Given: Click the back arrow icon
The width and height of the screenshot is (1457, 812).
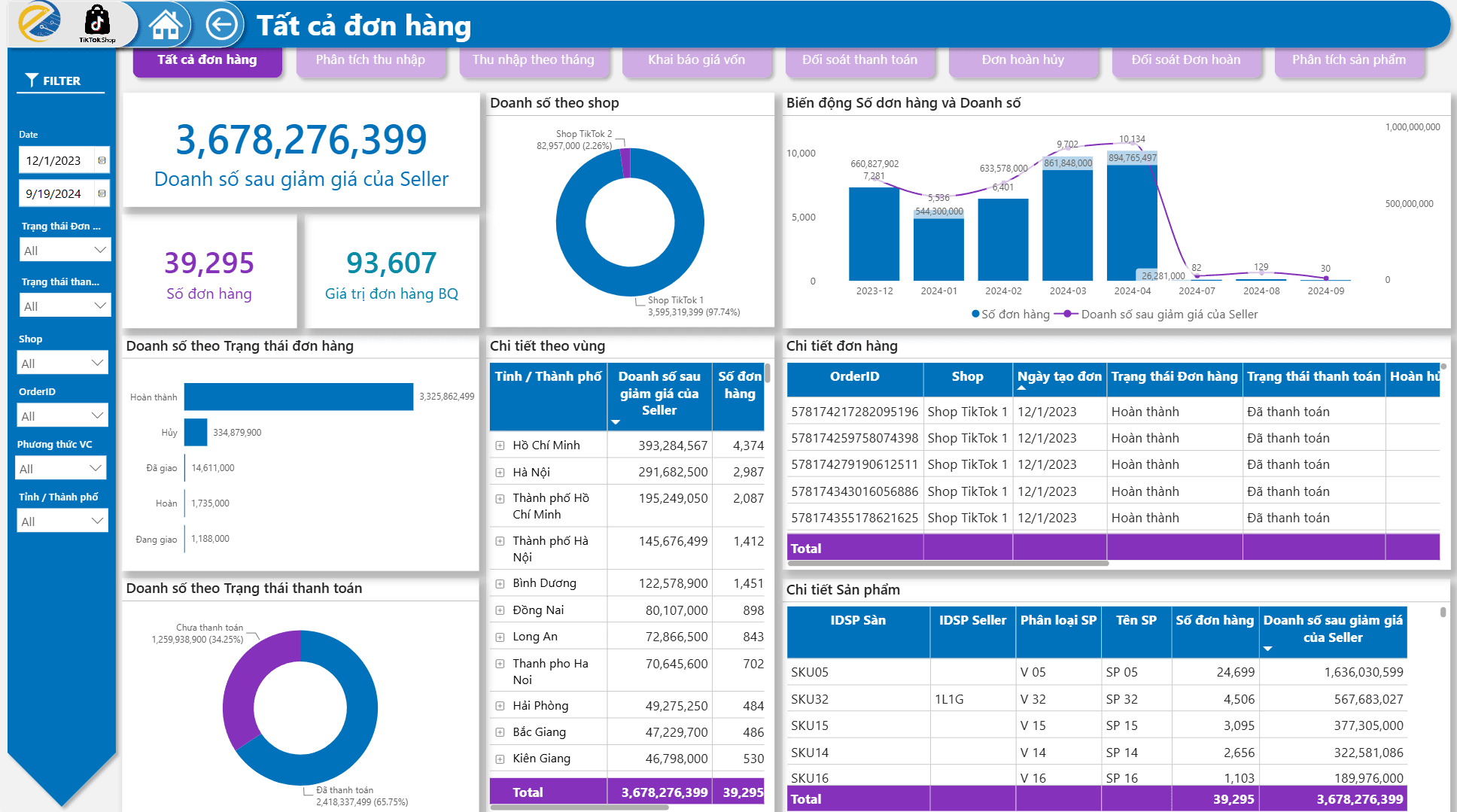Looking at the screenshot, I should tap(221, 25).
